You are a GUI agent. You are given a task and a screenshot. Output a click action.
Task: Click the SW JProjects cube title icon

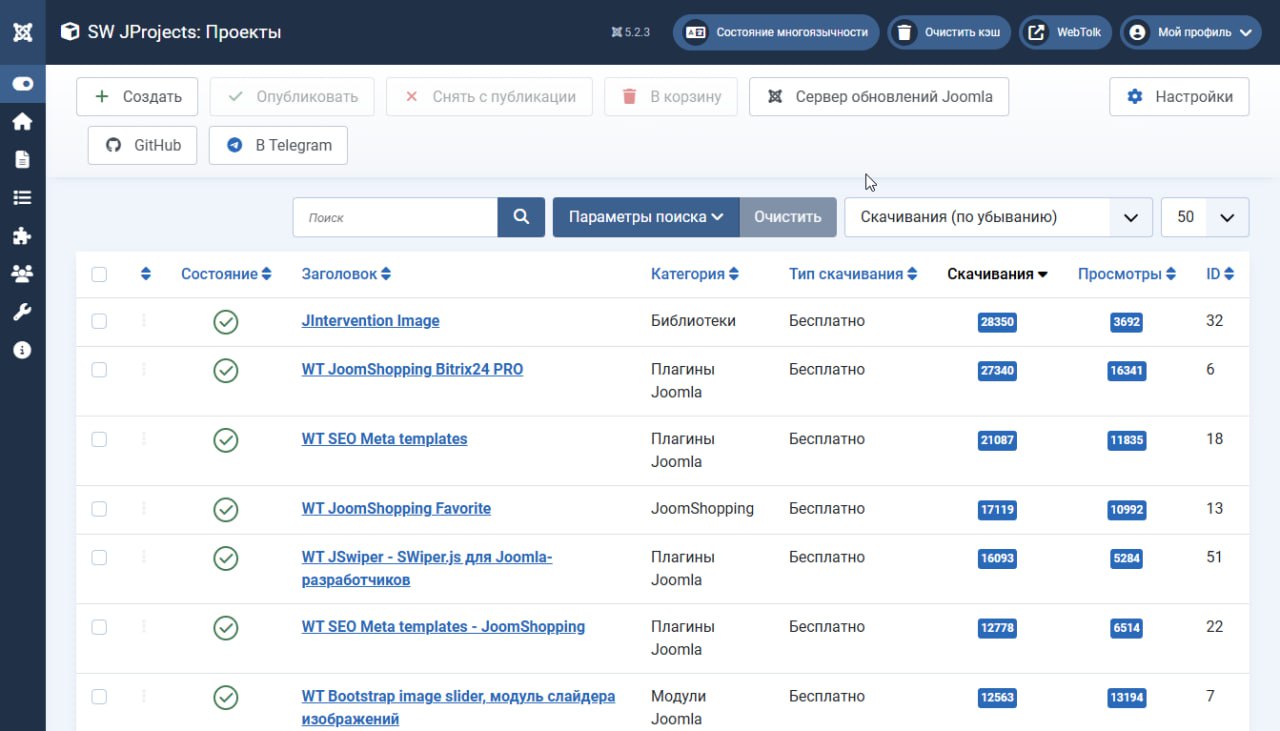pos(69,32)
